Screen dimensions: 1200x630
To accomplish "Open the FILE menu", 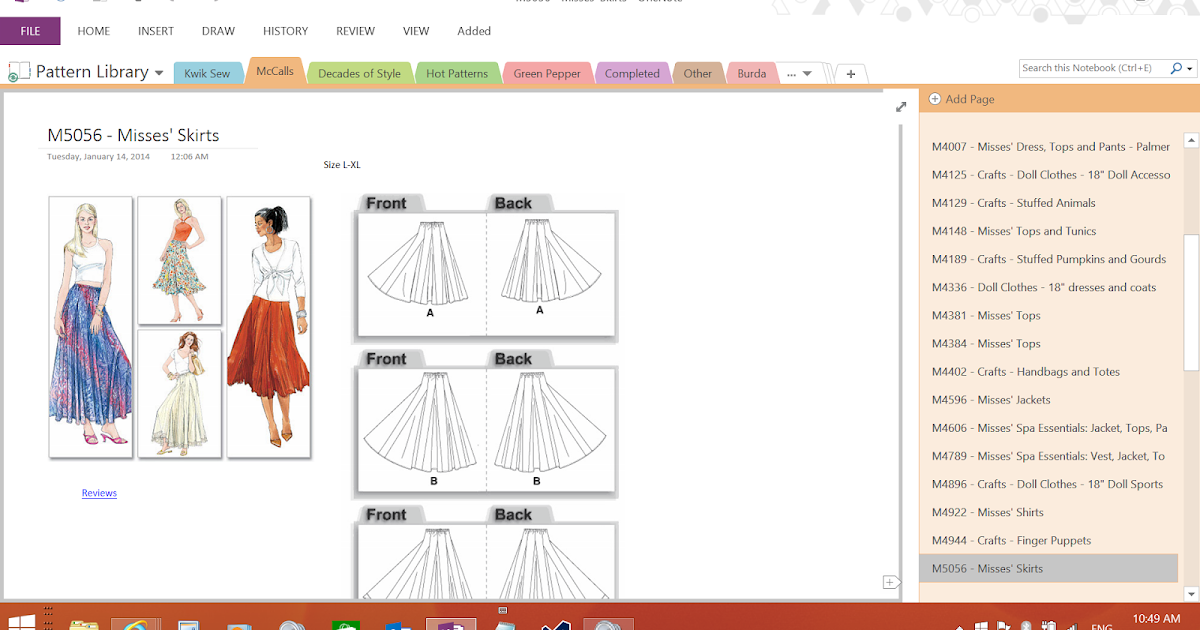I will (30, 31).
